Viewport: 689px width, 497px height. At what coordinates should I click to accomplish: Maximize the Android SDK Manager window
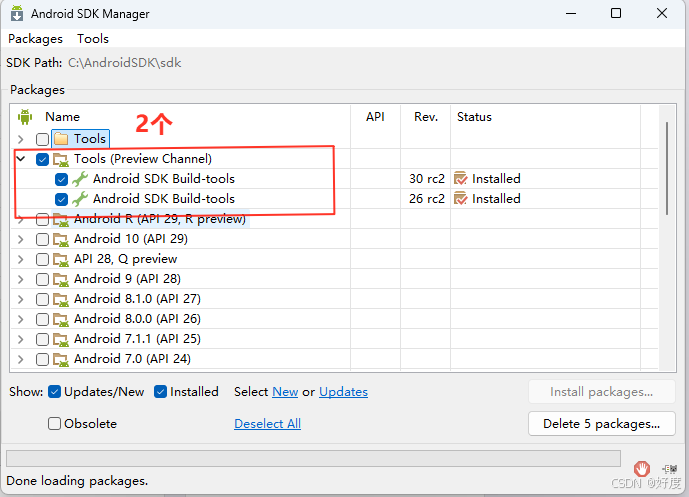pyautogui.click(x=616, y=13)
